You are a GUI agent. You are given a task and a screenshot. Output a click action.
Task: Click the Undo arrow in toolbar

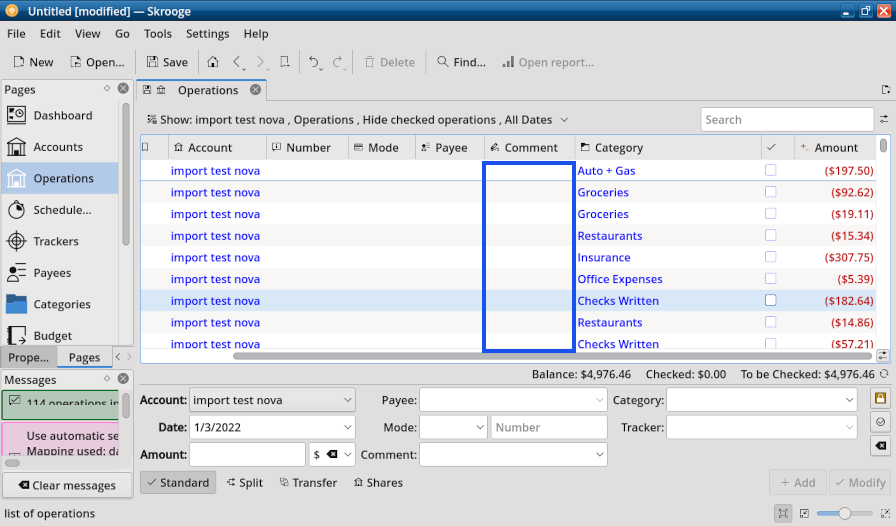point(314,62)
